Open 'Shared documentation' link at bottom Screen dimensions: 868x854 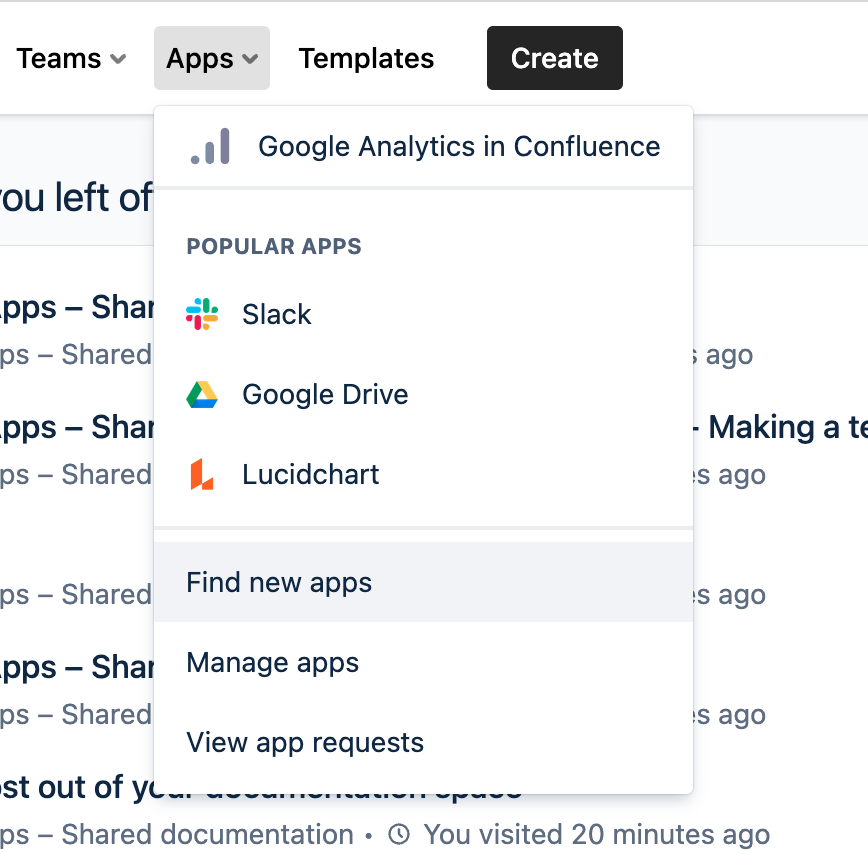tap(207, 834)
